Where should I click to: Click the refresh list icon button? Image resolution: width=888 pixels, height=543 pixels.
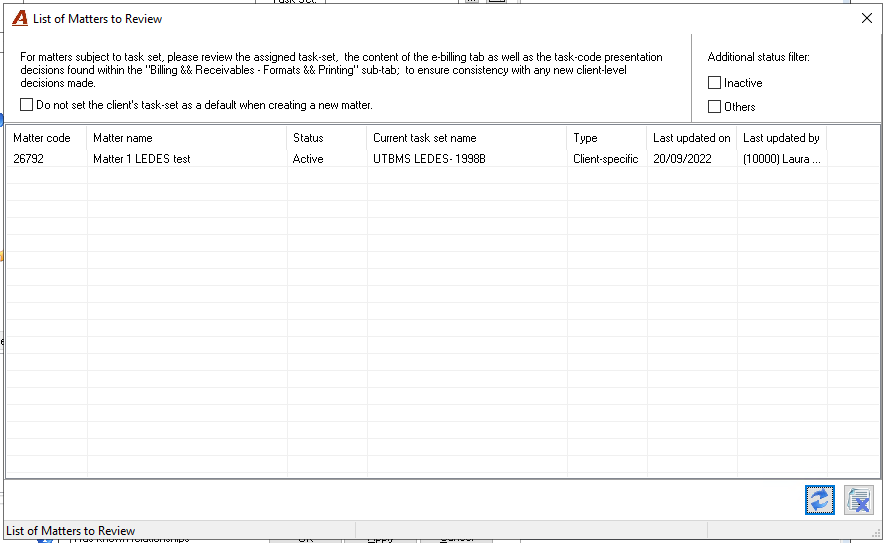[x=819, y=501]
